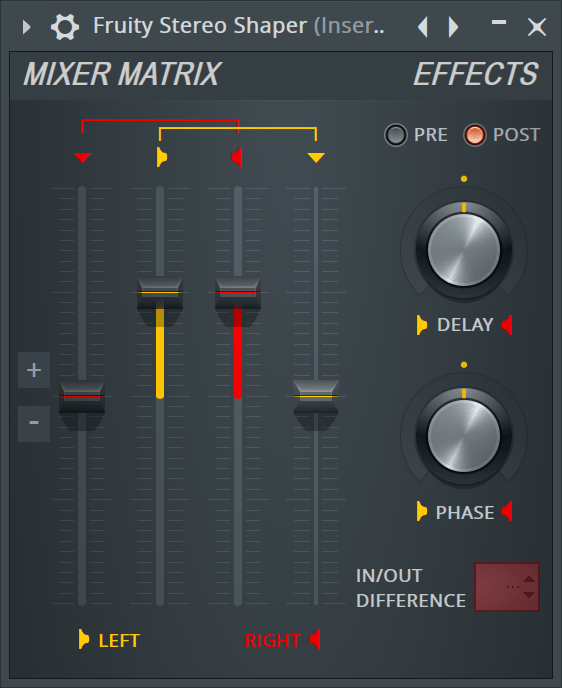Click the up arrow in IN/OUT DIFFERENCE box
Screen dimensions: 562x688
(x=529, y=579)
